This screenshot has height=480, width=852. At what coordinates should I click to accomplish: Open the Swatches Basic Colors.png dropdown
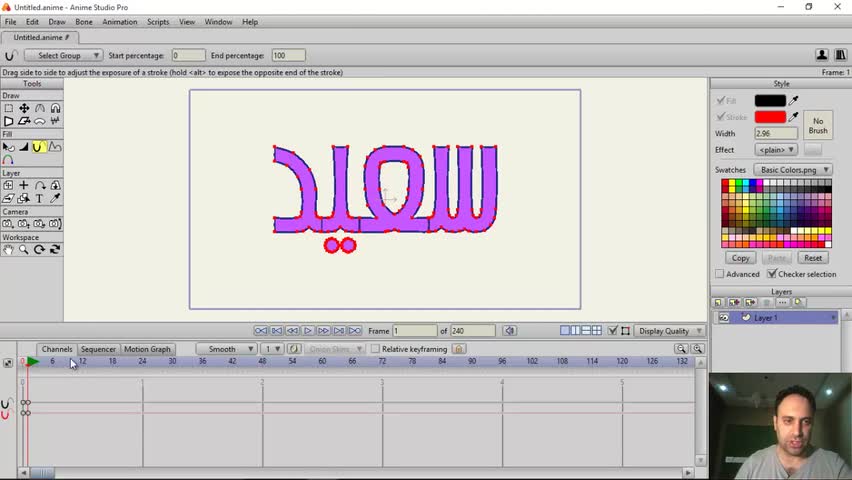793,170
